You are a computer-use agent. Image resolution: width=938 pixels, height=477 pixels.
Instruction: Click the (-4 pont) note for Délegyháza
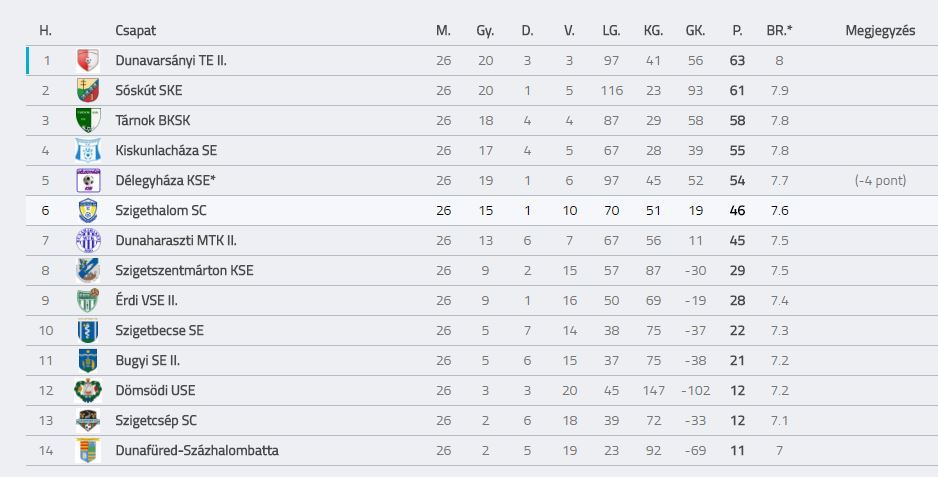880,180
